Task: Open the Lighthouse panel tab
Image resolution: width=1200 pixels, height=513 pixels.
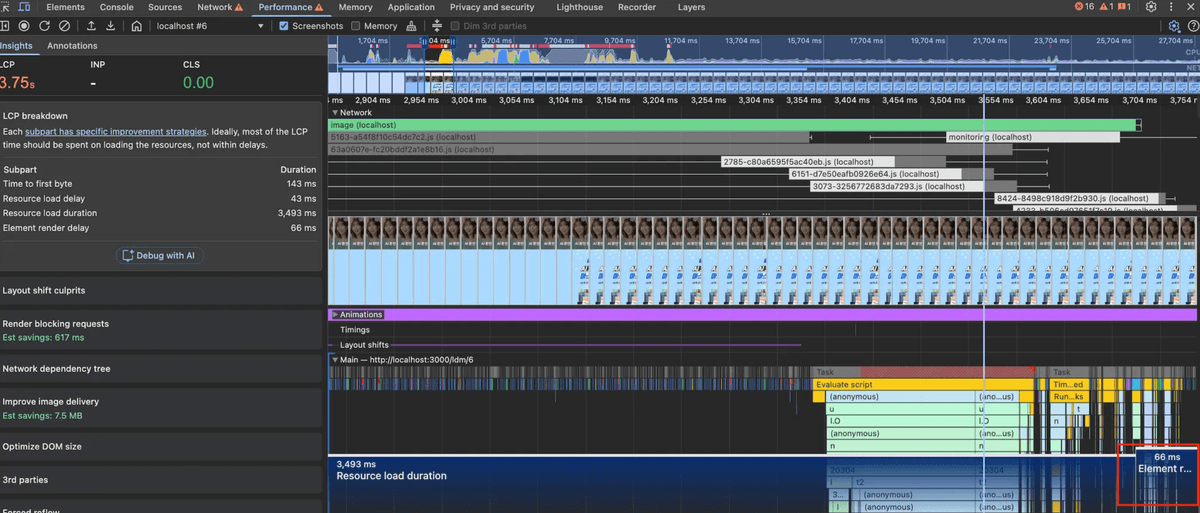Action: (580, 7)
